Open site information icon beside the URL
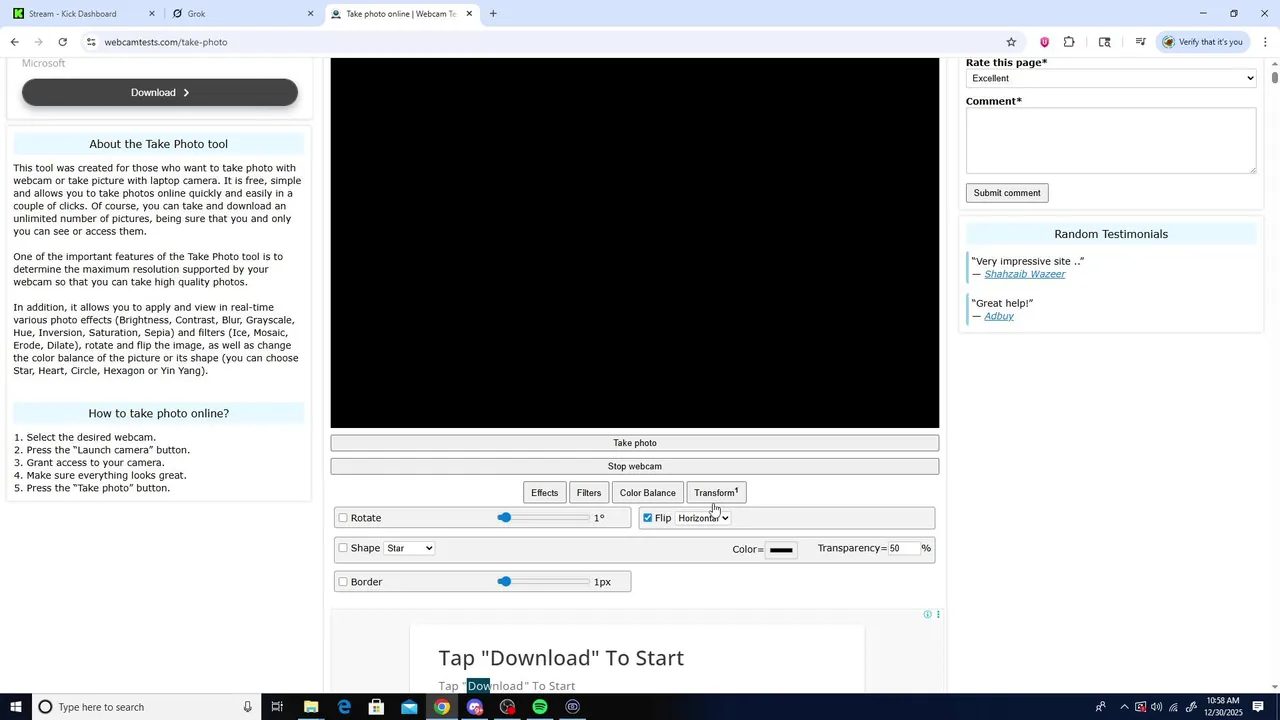 [x=91, y=42]
